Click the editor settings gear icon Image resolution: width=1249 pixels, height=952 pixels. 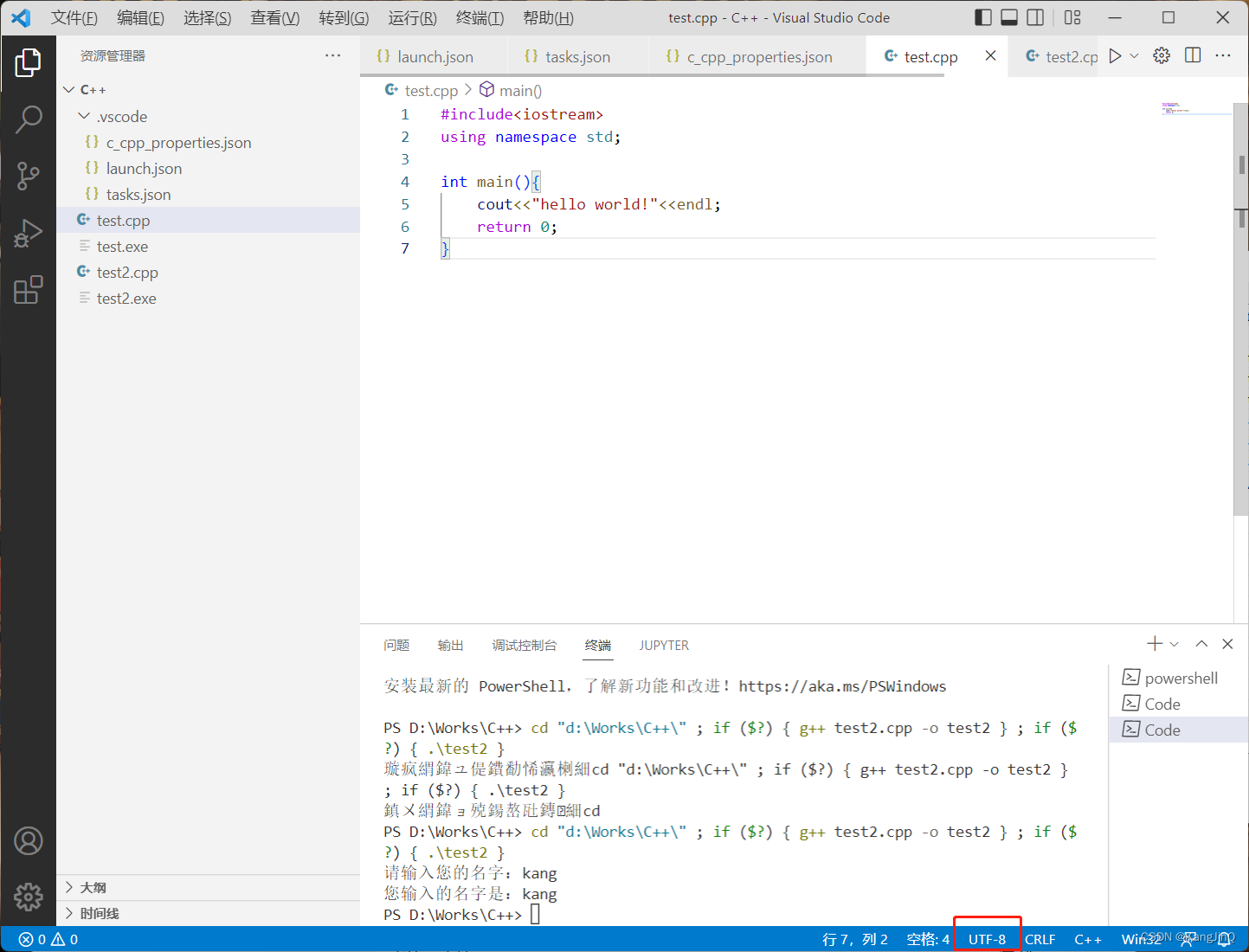pos(1162,55)
